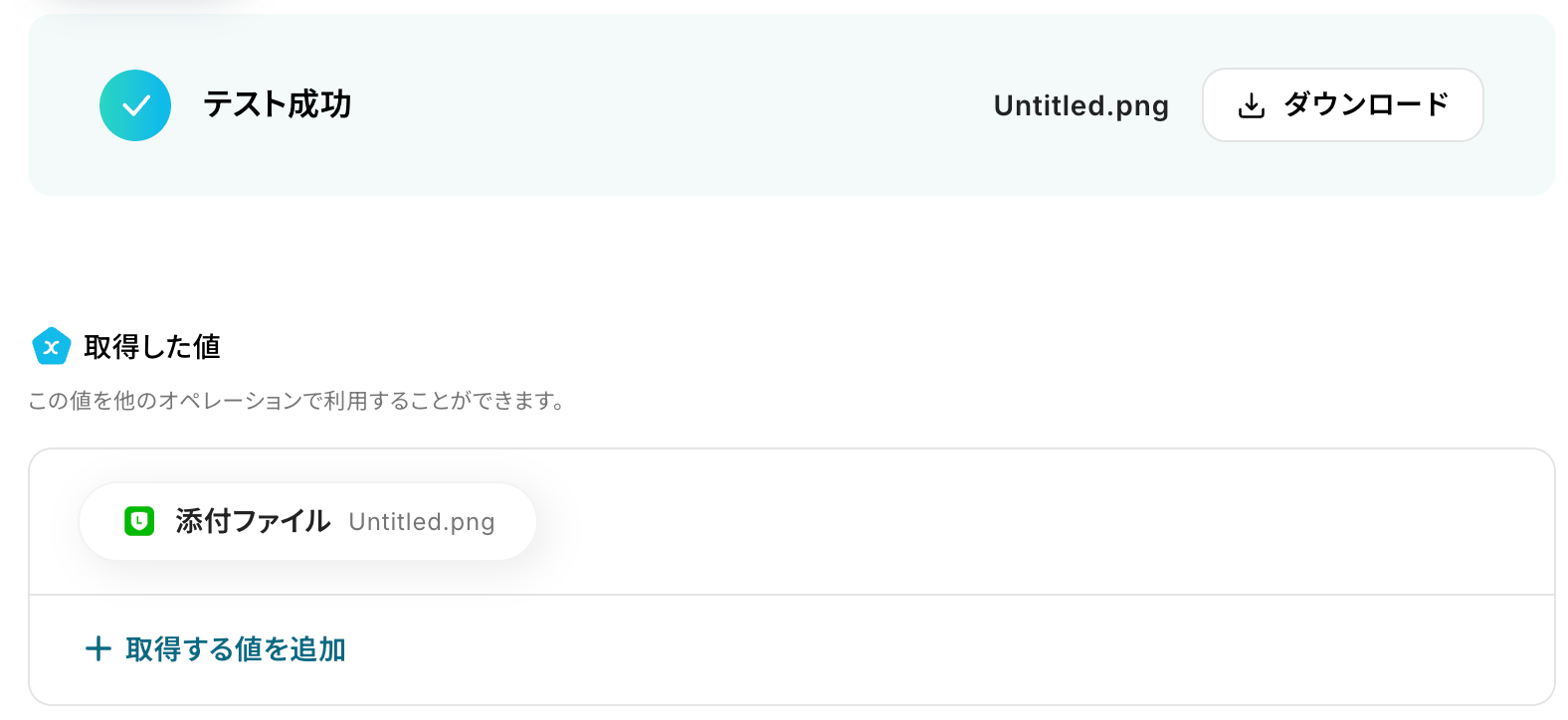The width and height of the screenshot is (1568, 720).
Task: Click the green app icon in 添付ファイル chip
Action: [x=139, y=521]
